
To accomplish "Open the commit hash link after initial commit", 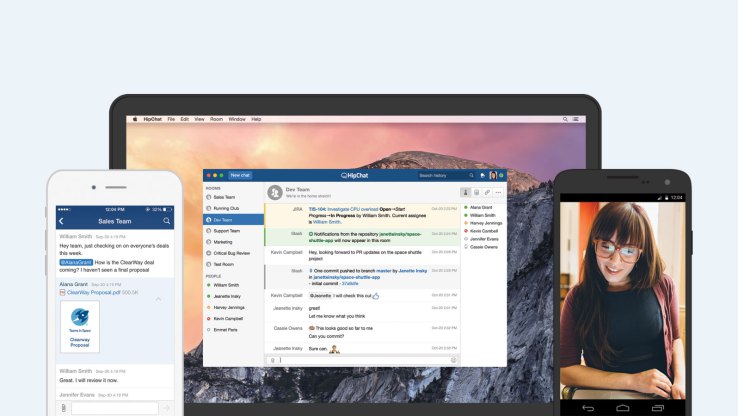I will [350, 284].
